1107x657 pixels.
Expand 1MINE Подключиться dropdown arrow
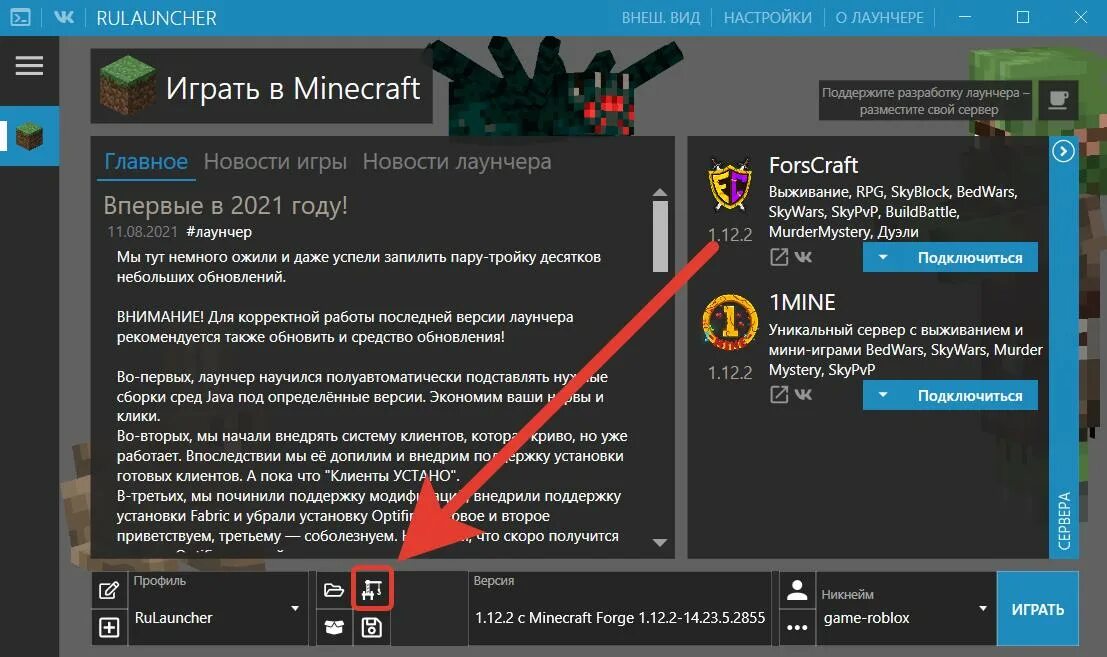[x=882, y=395]
